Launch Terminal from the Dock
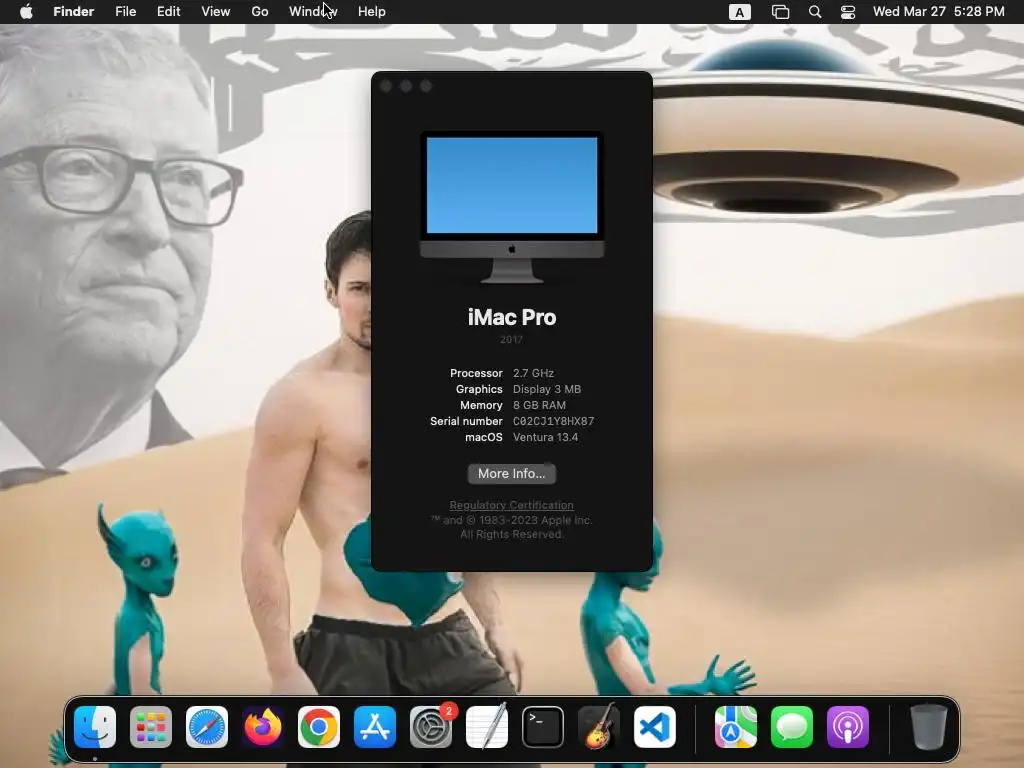1024x768 pixels. coord(543,727)
